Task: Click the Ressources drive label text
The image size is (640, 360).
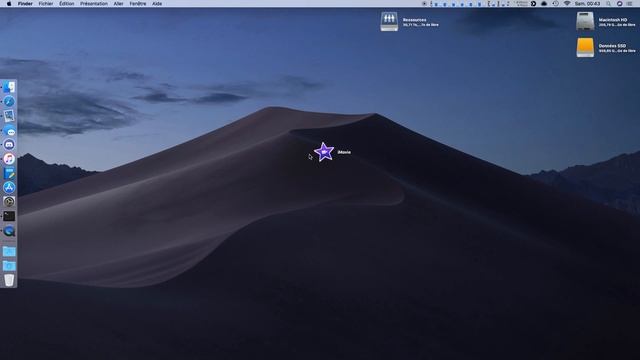Action: (414, 20)
